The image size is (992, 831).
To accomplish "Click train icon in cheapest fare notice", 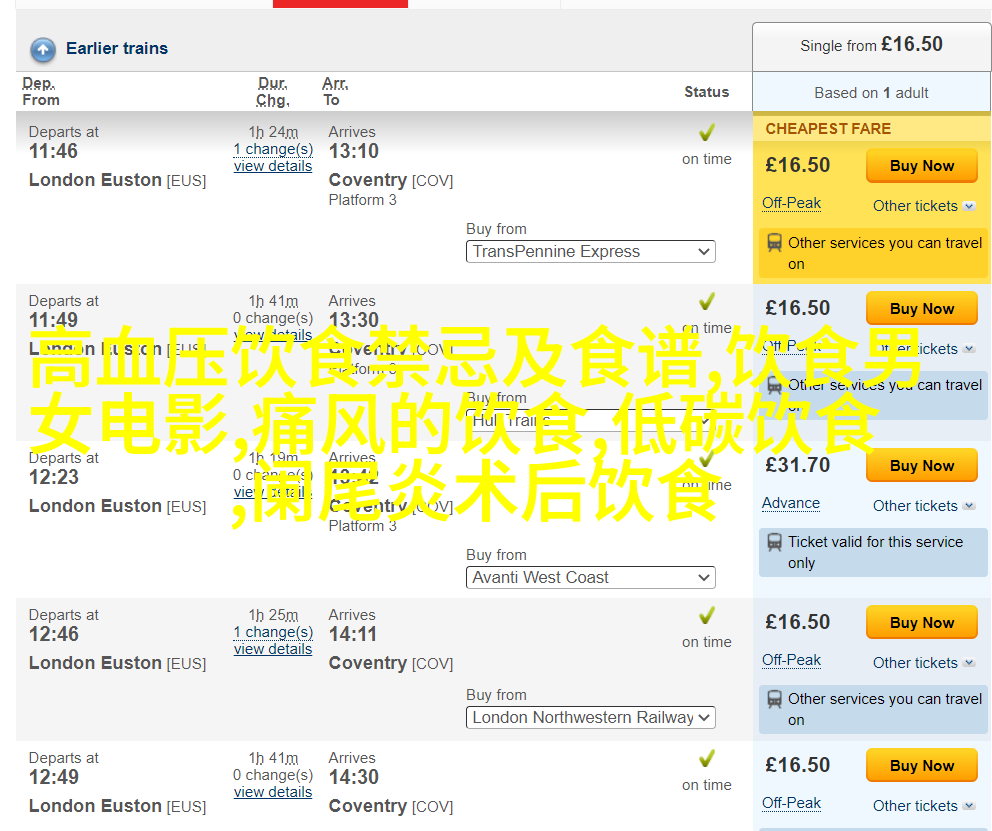I will point(775,243).
